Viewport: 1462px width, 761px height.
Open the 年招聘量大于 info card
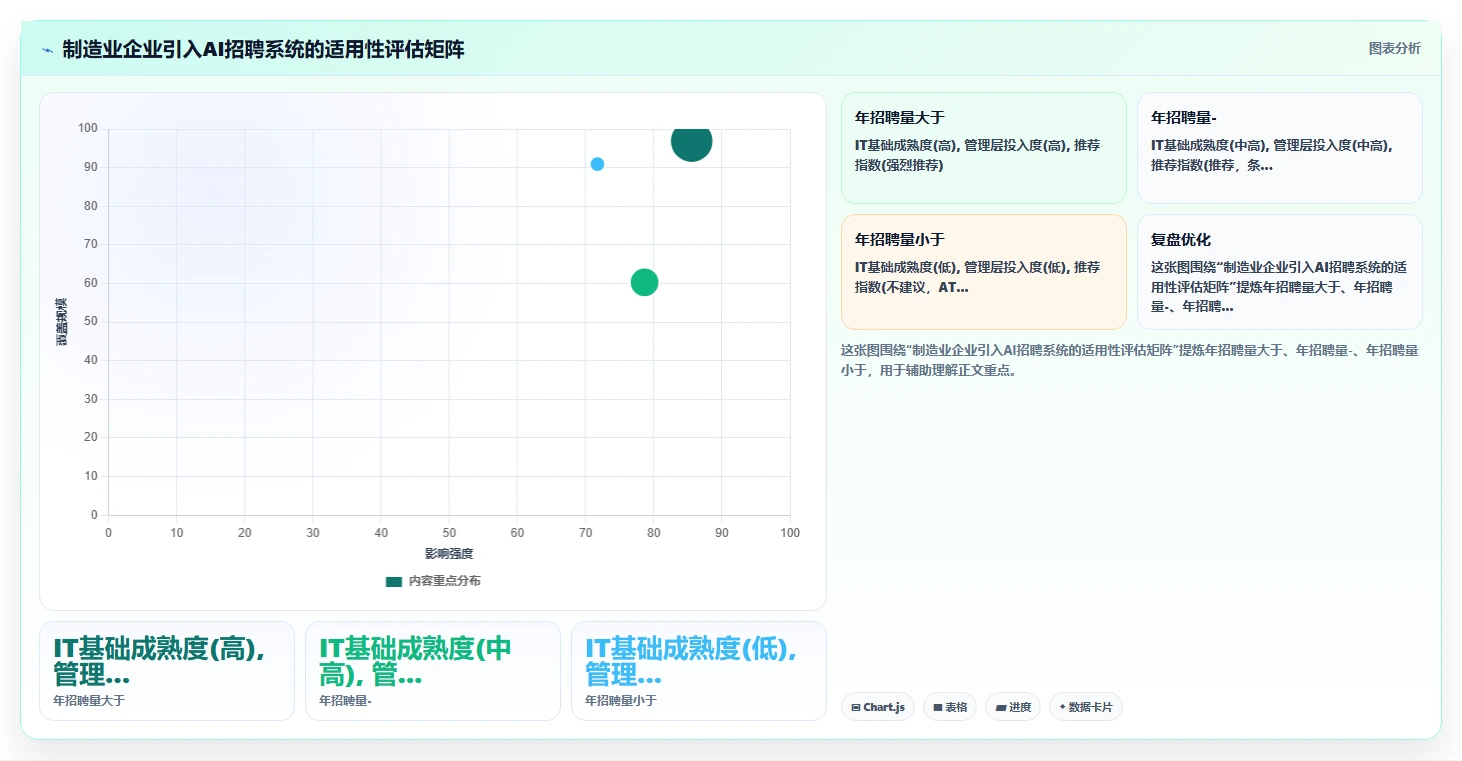point(984,148)
